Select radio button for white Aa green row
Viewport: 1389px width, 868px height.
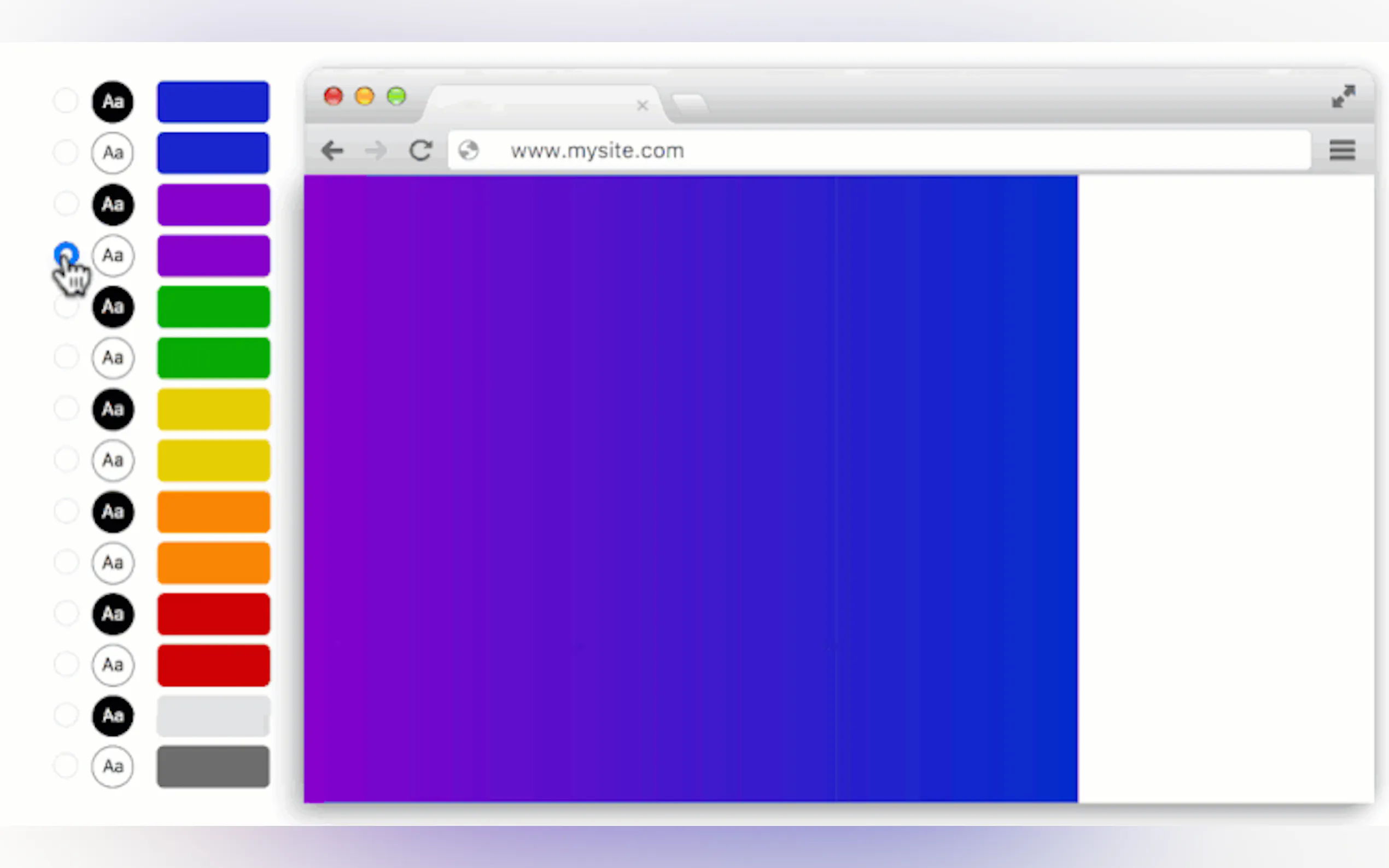click(x=66, y=357)
